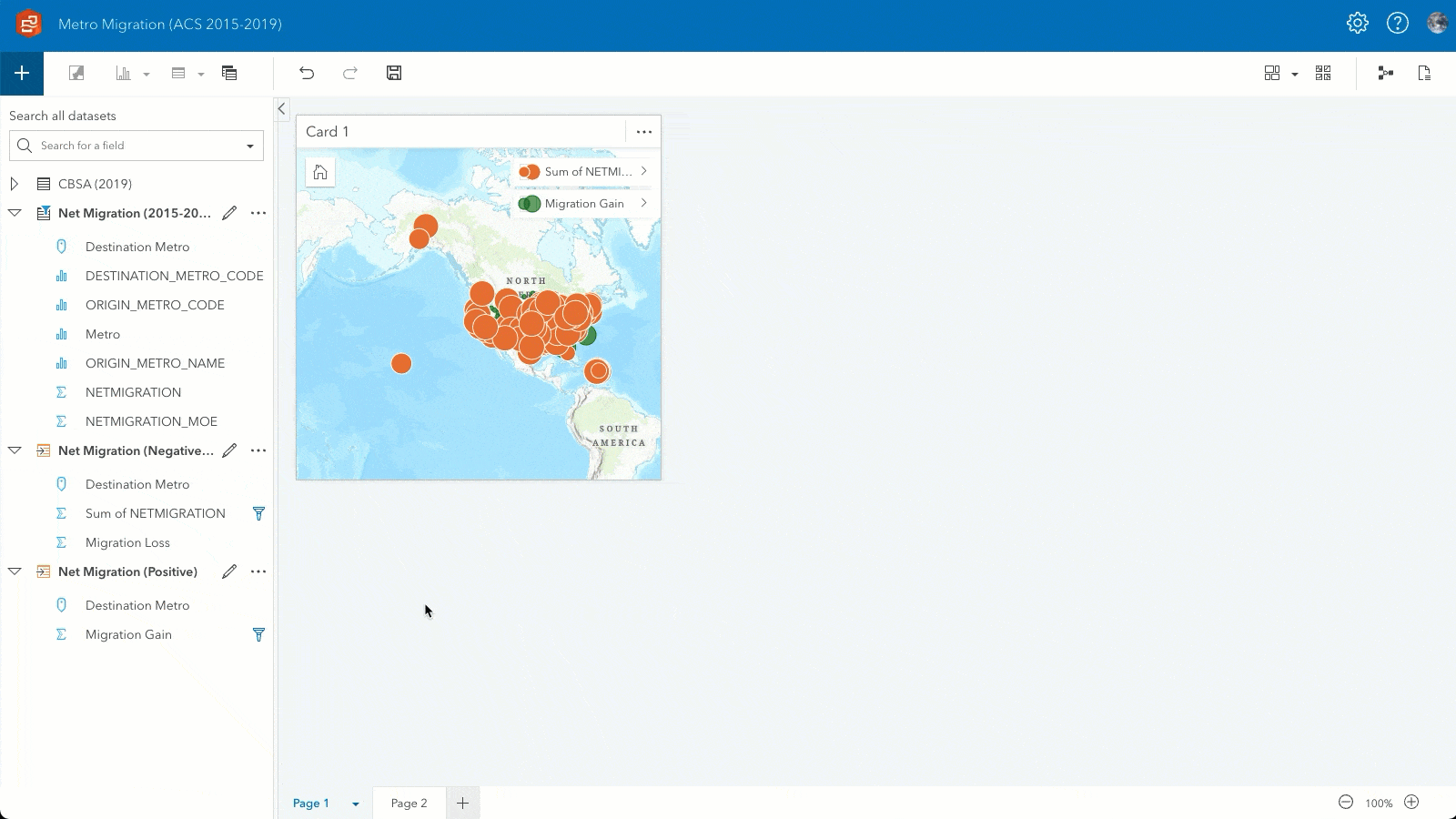Rename the Net Migration (2015-20...) dataset

click(x=229, y=213)
